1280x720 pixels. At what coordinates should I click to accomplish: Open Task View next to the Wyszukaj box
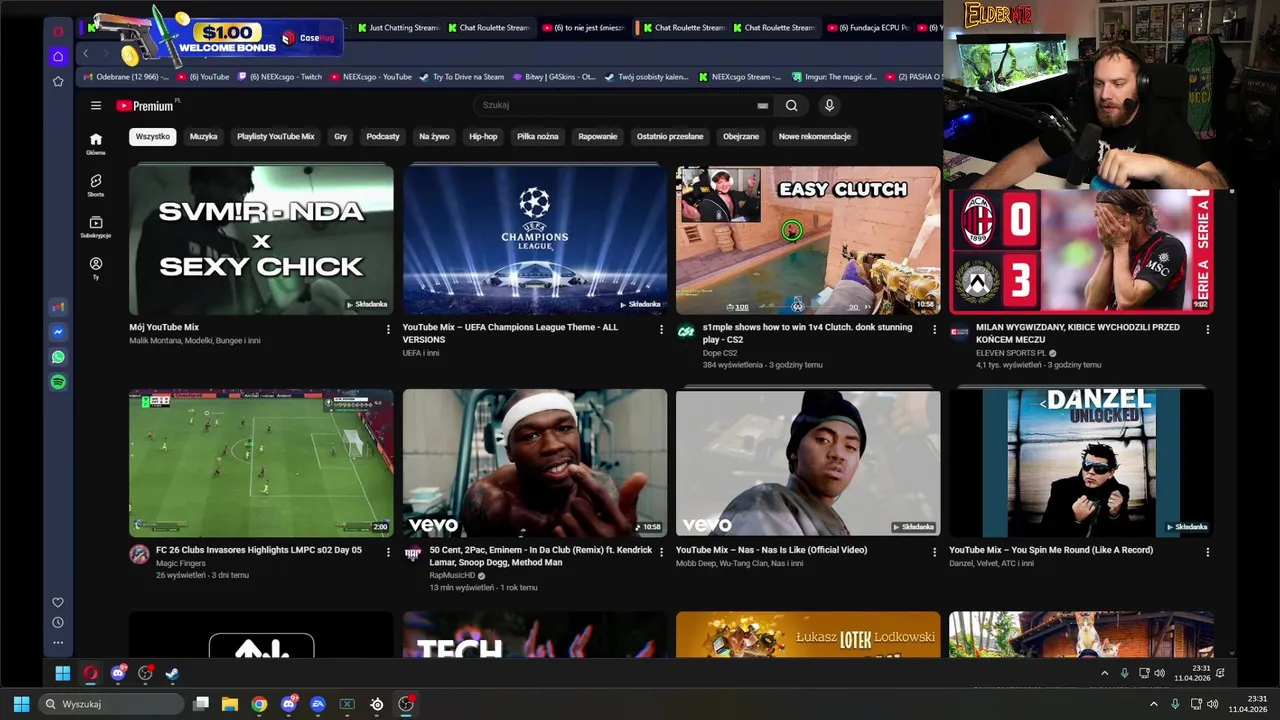coord(201,704)
